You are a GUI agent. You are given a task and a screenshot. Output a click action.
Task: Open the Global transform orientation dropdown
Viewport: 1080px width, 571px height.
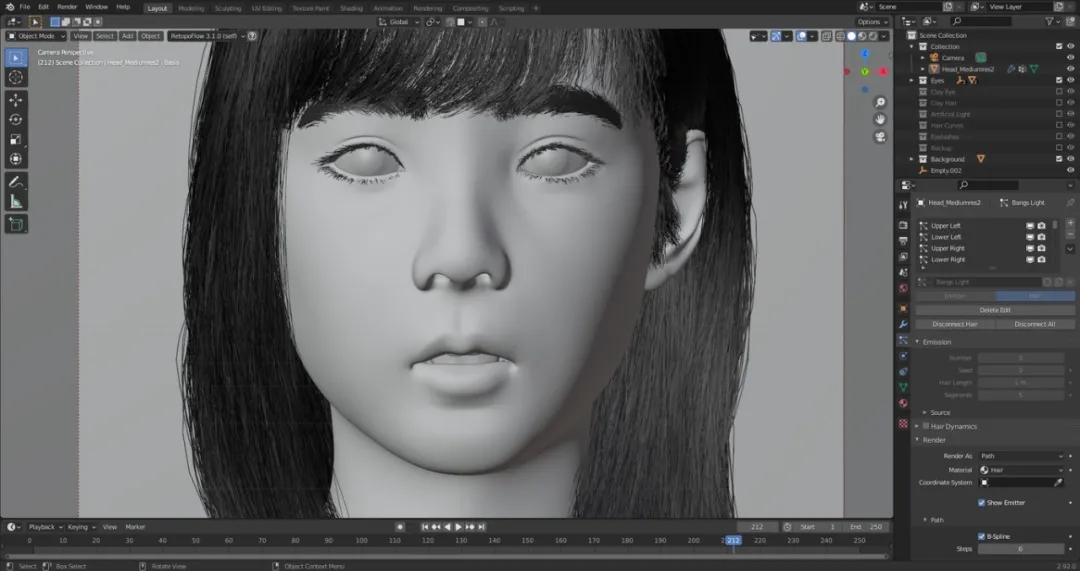point(399,22)
